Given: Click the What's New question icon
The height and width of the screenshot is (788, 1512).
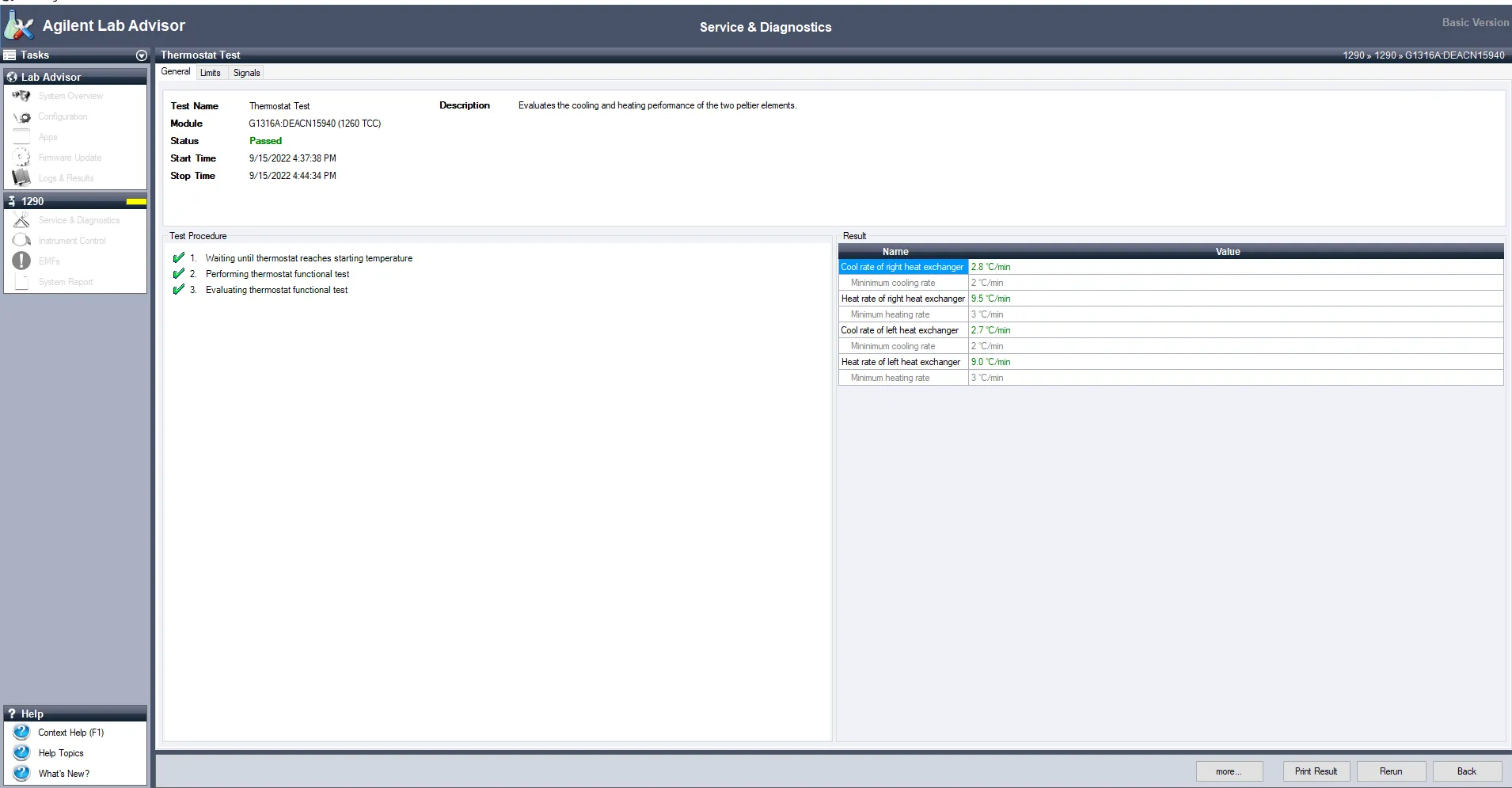Looking at the screenshot, I should 22,774.
